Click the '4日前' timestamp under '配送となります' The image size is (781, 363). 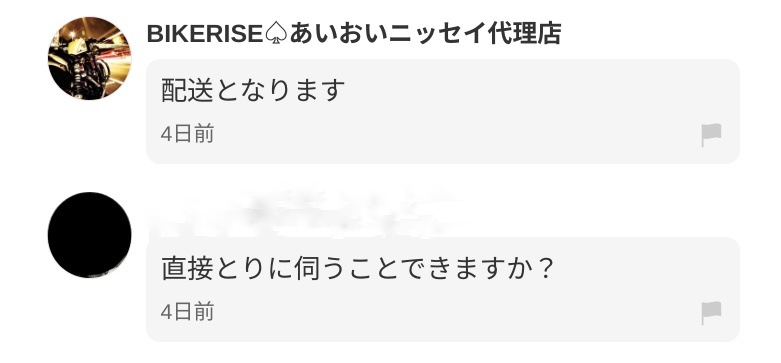click(187, 134)
